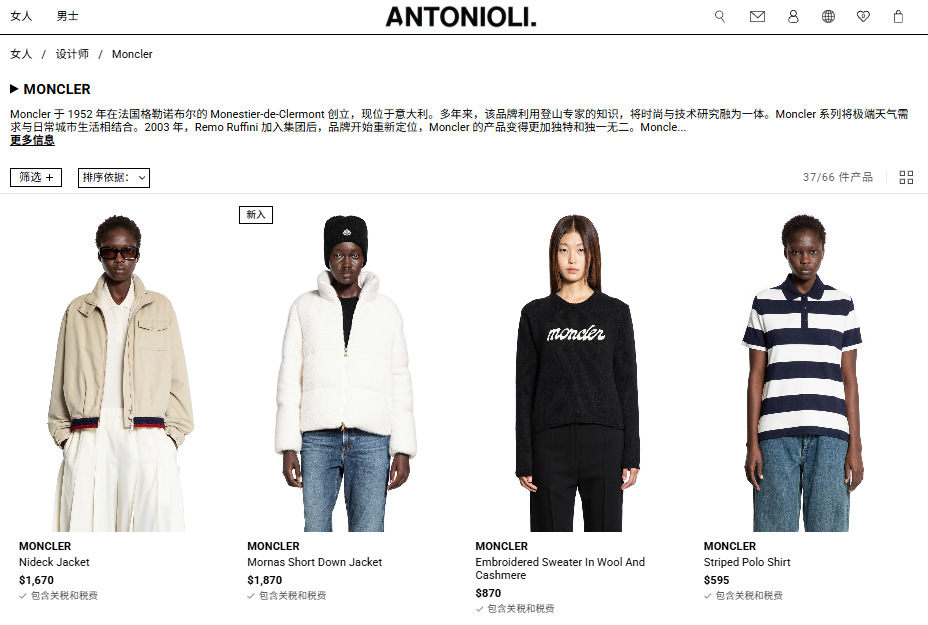Open the Striped Polo Shirt title link
This screenshot has width=928, height=625.
click(747, 562)
